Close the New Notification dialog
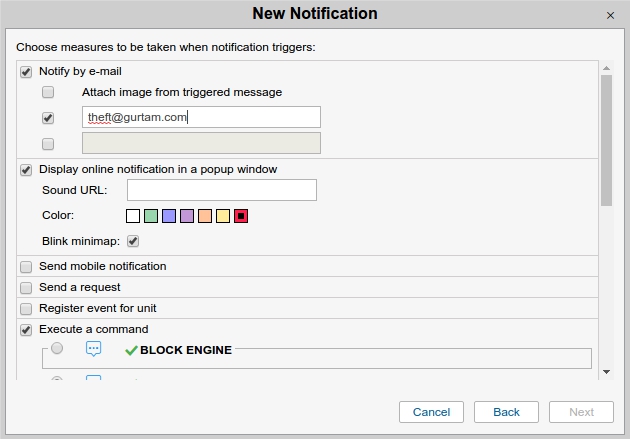The width and height of the screenshot is (630, 439). point(610,15)
